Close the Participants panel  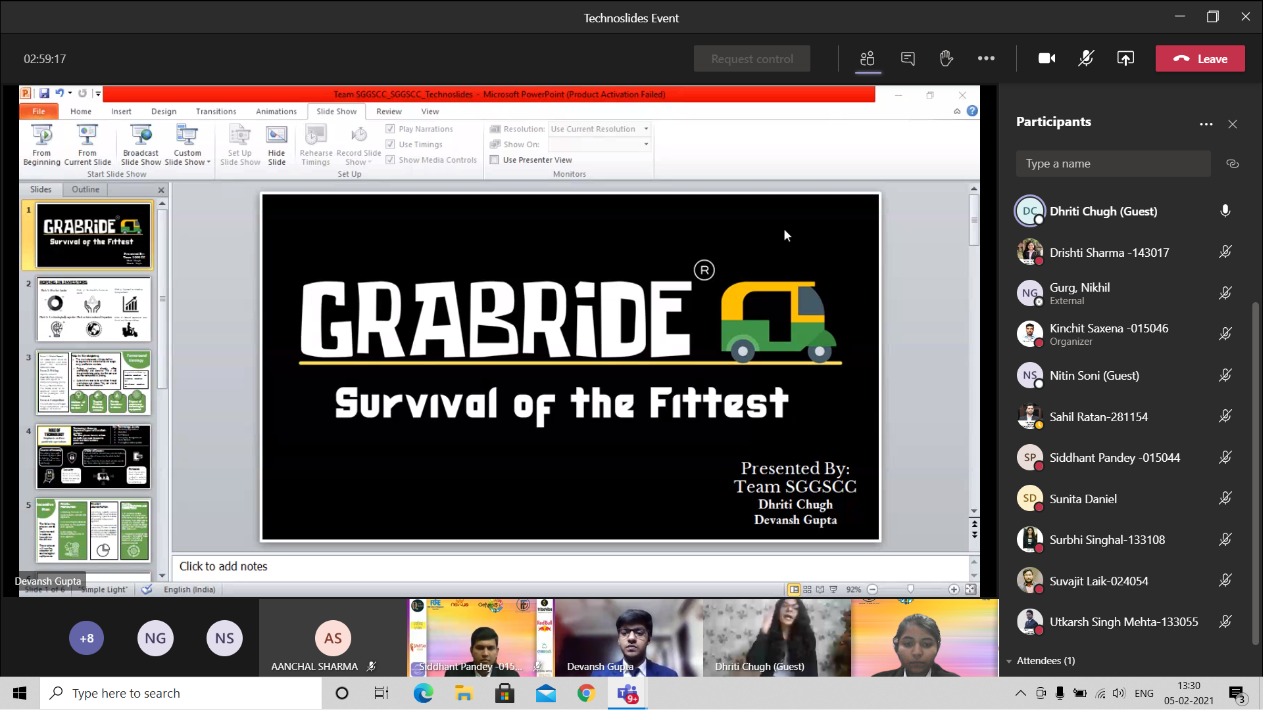tap(1232, 124)
